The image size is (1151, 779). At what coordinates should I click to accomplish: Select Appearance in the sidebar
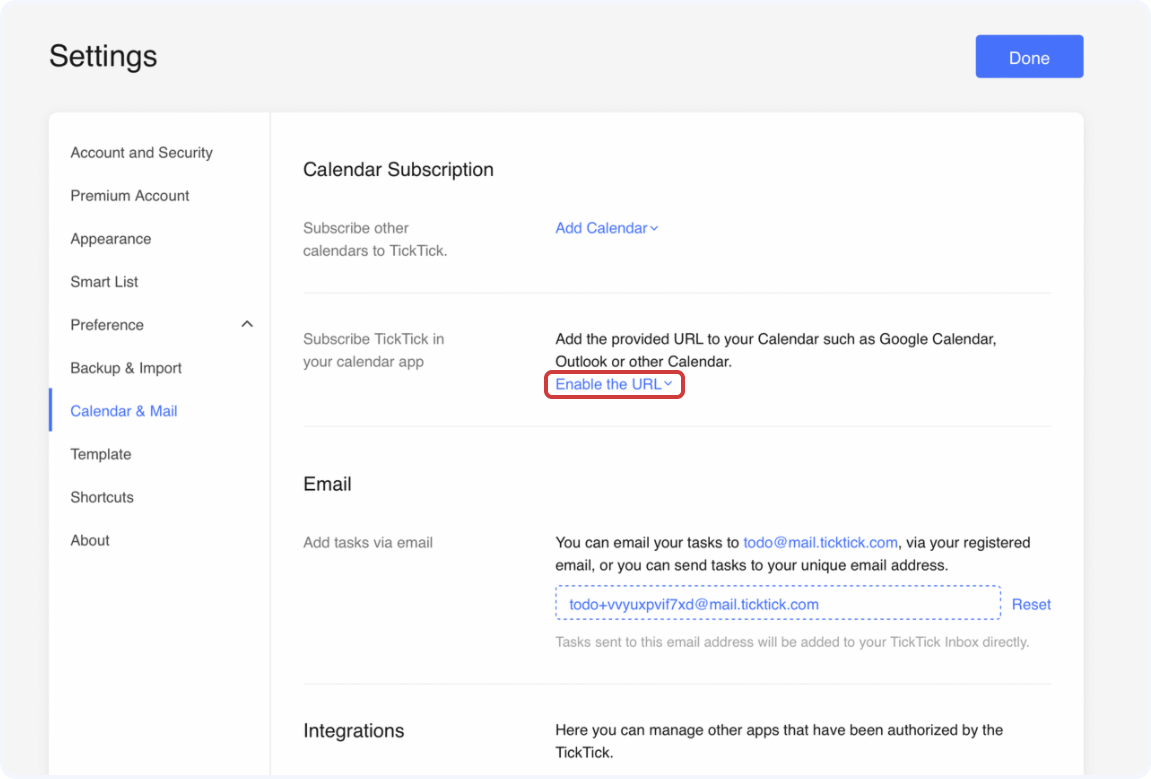pos(111,239)
